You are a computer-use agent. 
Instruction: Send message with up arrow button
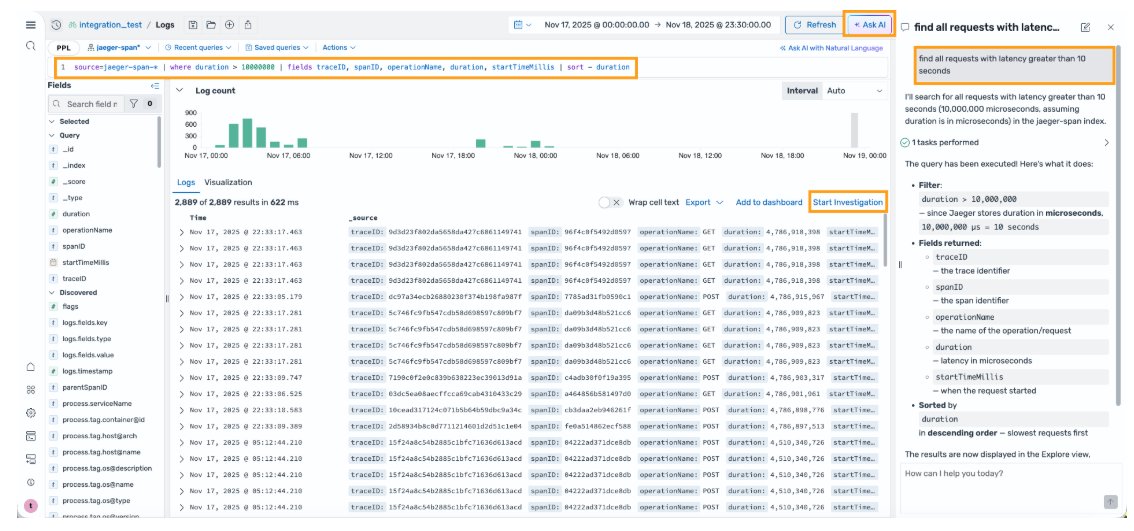[x=1110, y=501]
